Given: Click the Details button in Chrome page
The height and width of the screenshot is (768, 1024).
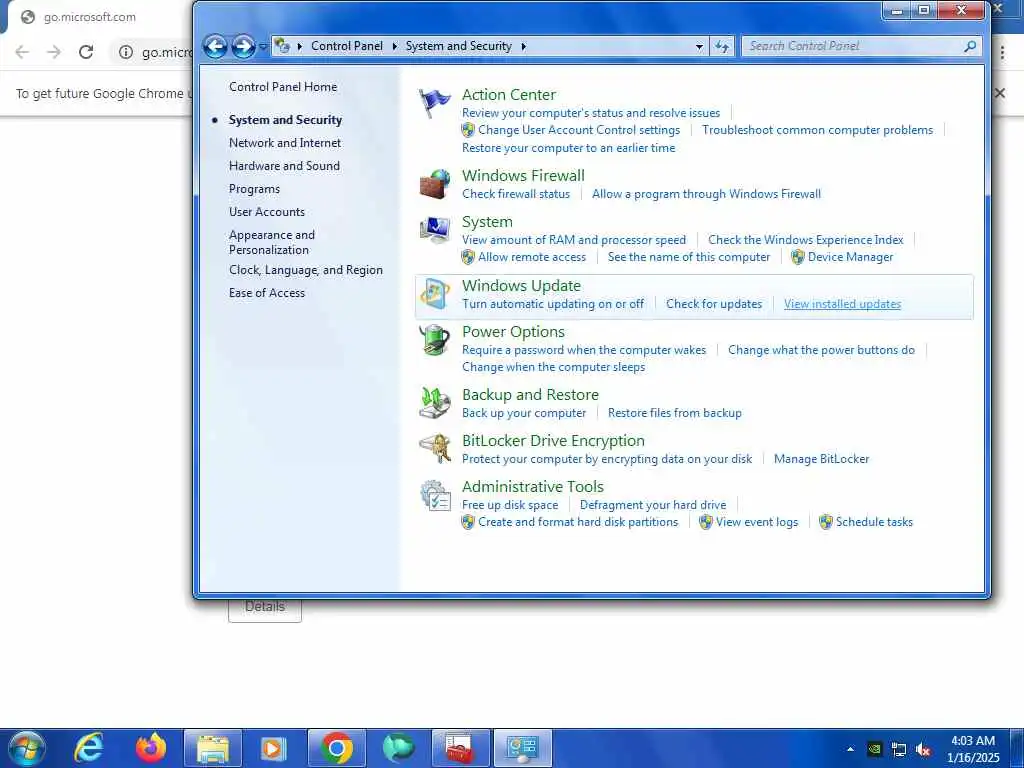Looking at the screenshot, I should click(x=264, y=607).
